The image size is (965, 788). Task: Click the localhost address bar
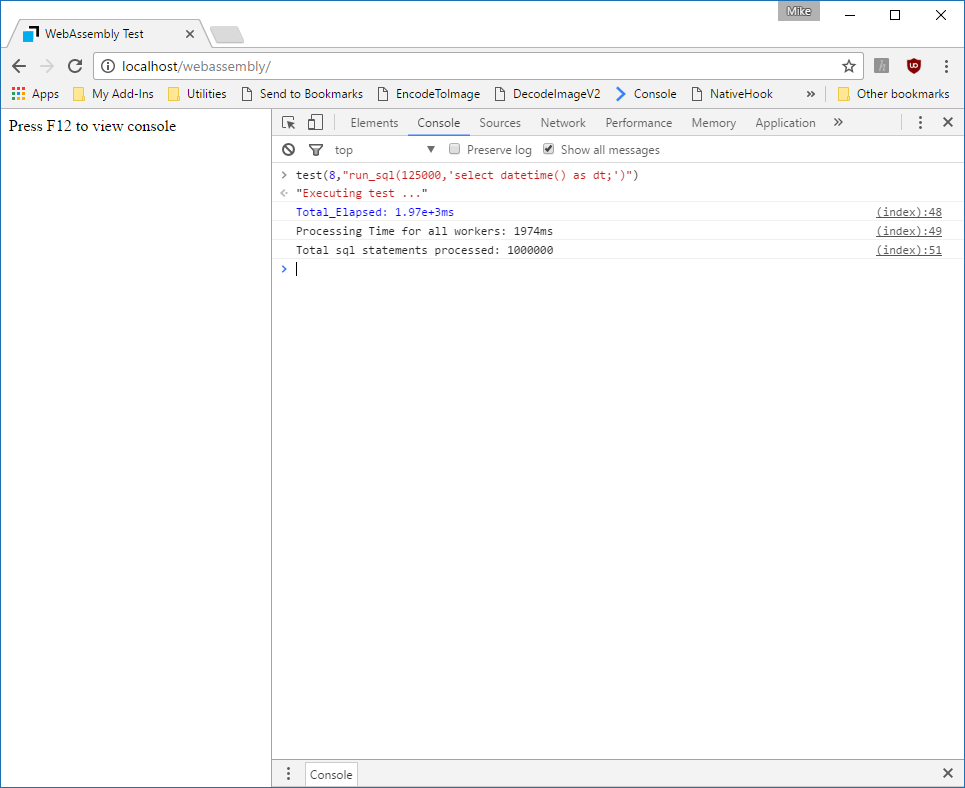point(470,66)
